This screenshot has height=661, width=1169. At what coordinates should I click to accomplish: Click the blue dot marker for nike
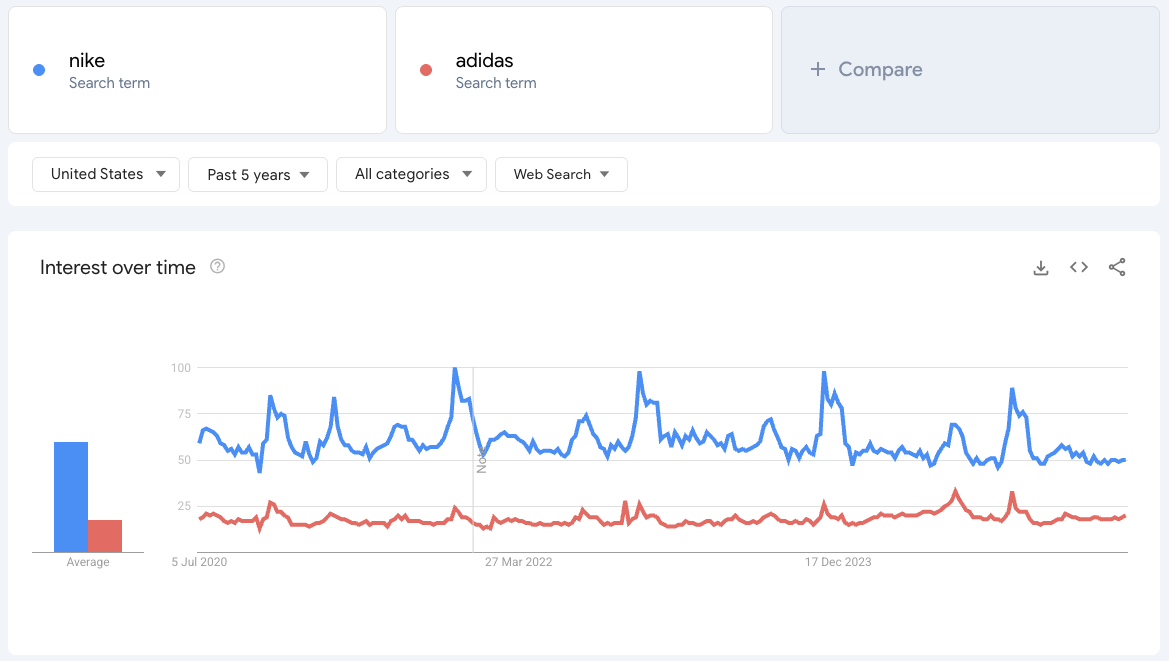tap(38, 68)
